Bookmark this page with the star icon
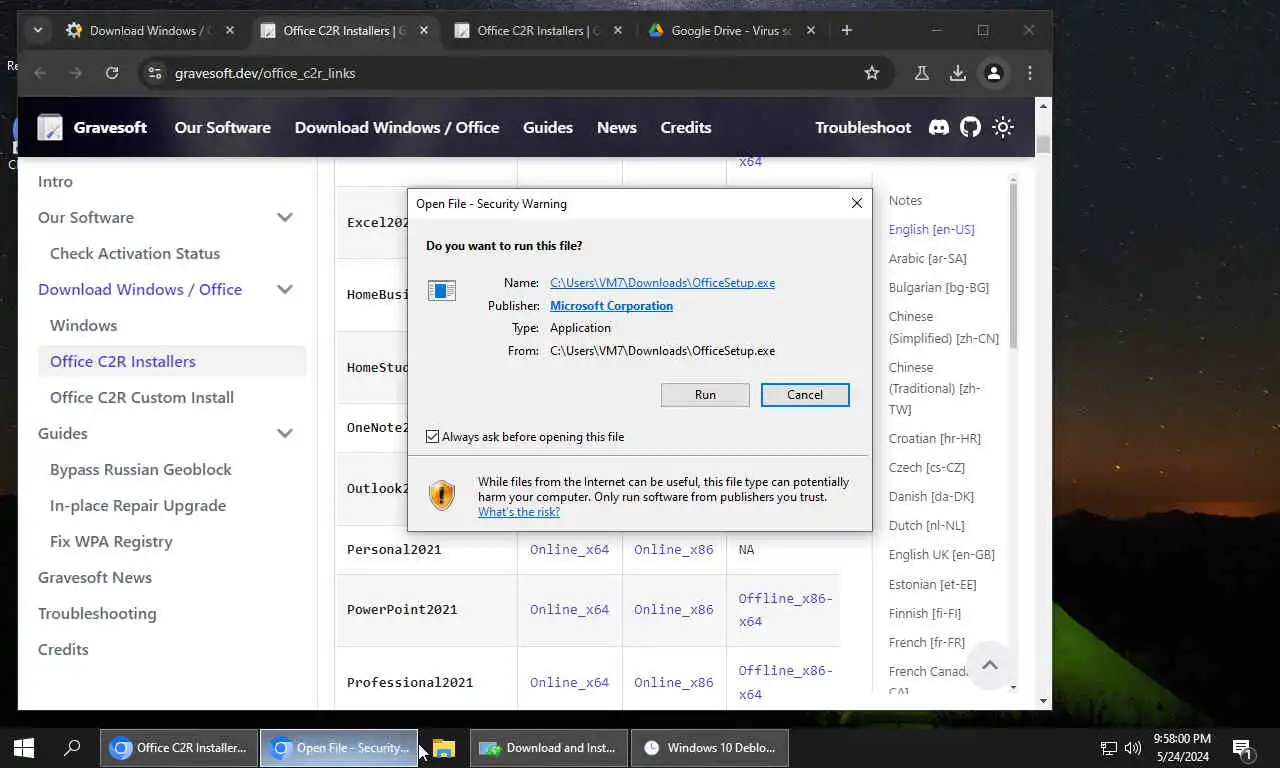 (872, 73)
